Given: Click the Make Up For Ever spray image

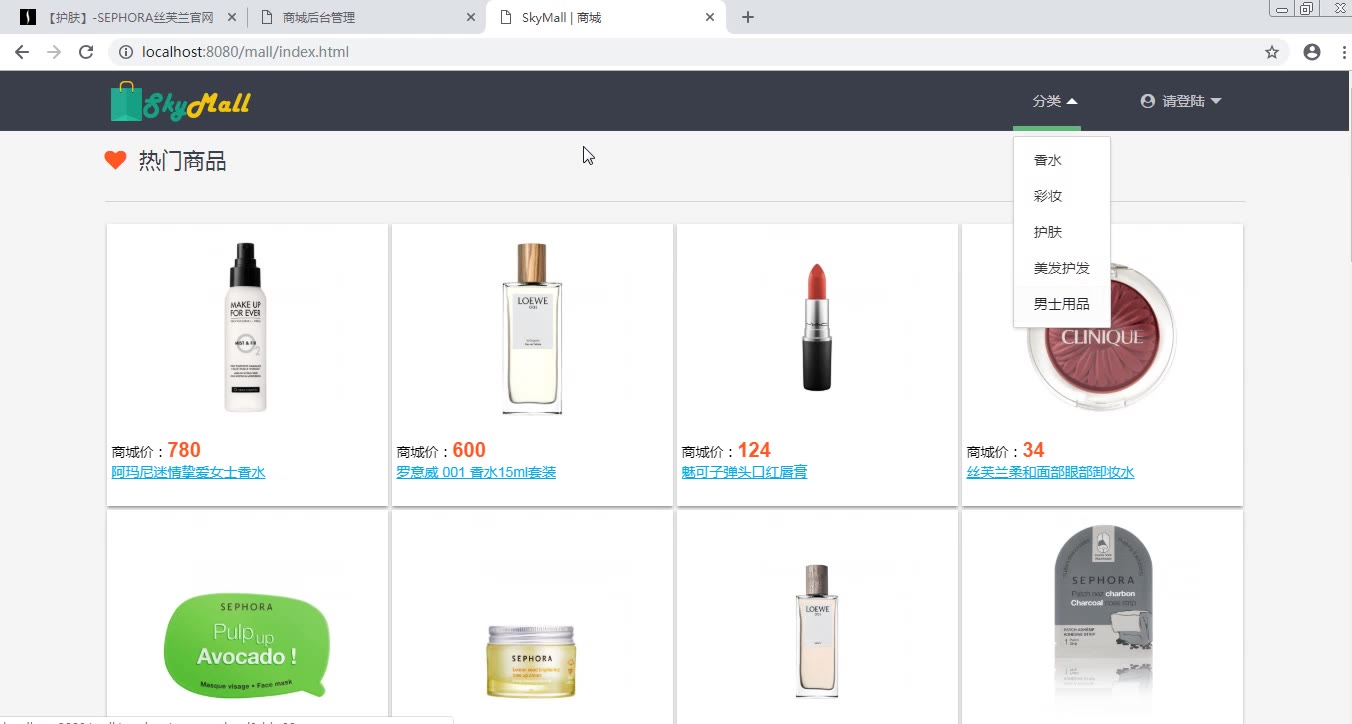Looking at the screenshot, I should [x=247, y=327].
